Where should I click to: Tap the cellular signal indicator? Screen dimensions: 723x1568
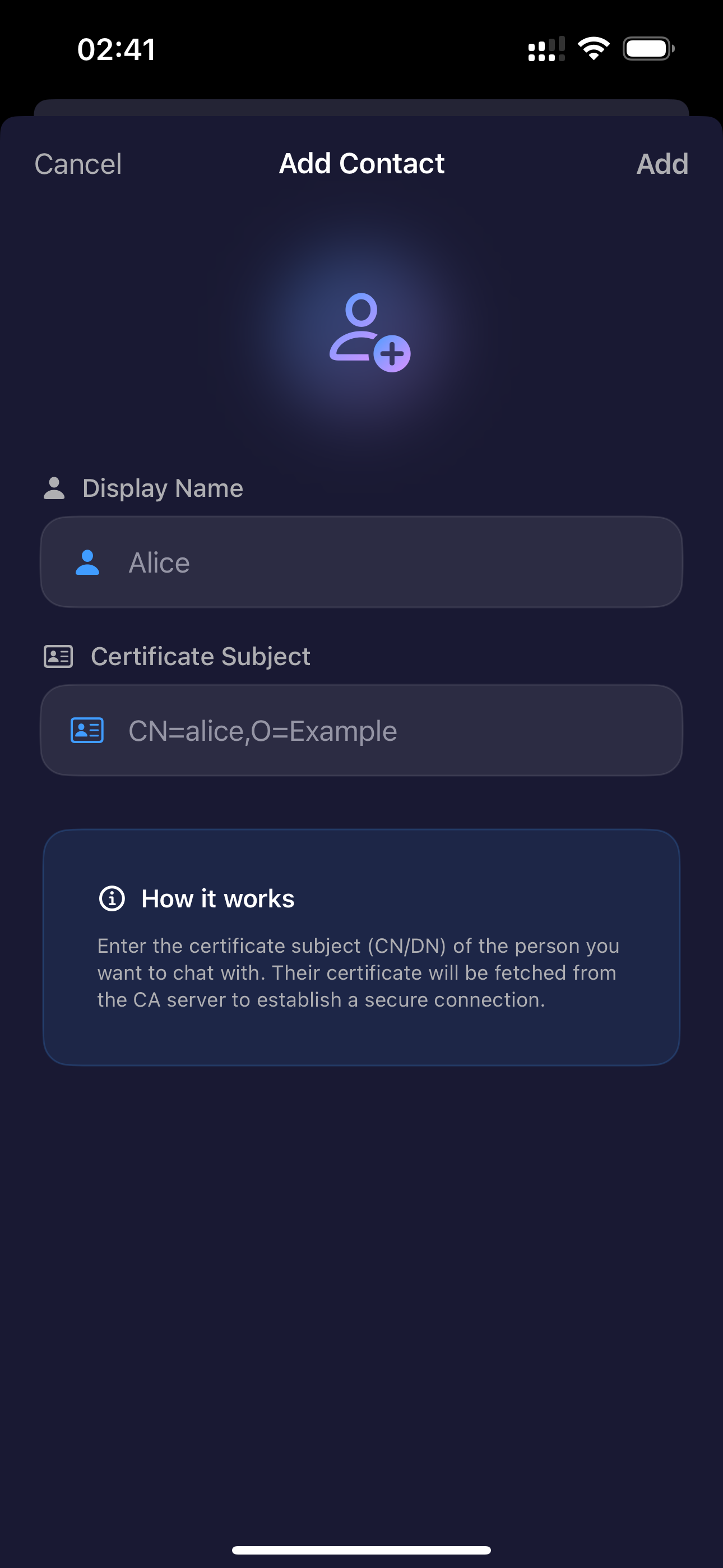click(x=546, y=49)
